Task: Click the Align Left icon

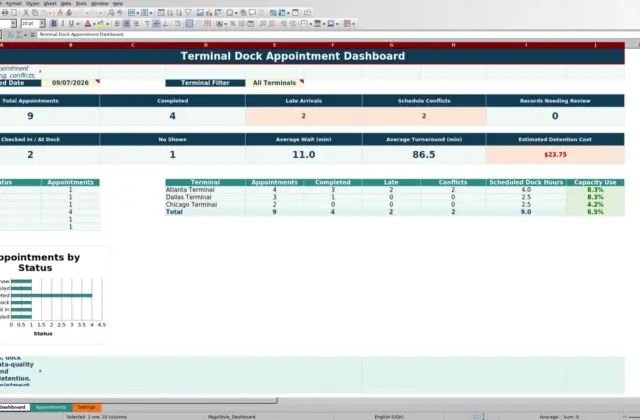Action: click(117, 24)
